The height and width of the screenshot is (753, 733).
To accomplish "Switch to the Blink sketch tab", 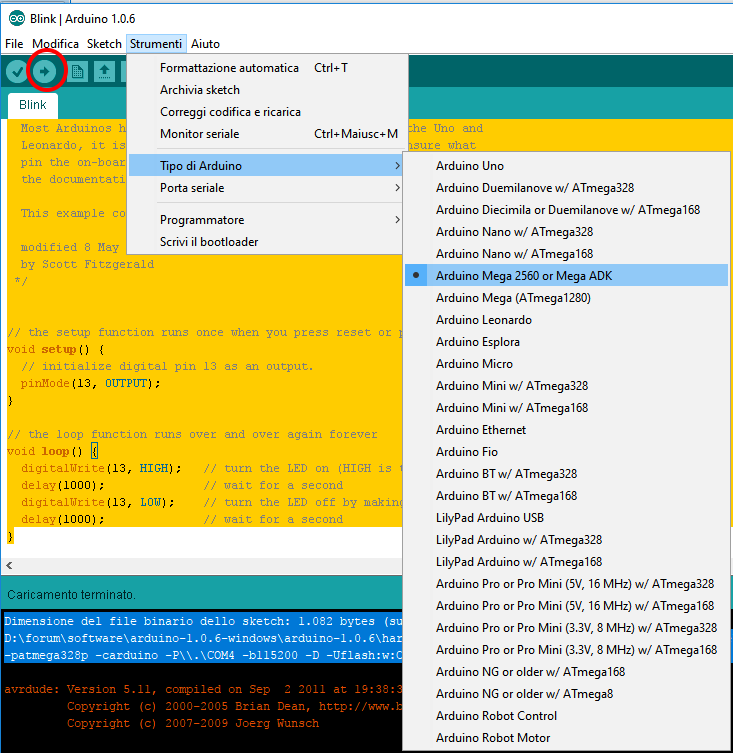I will (x=33, y=105).
